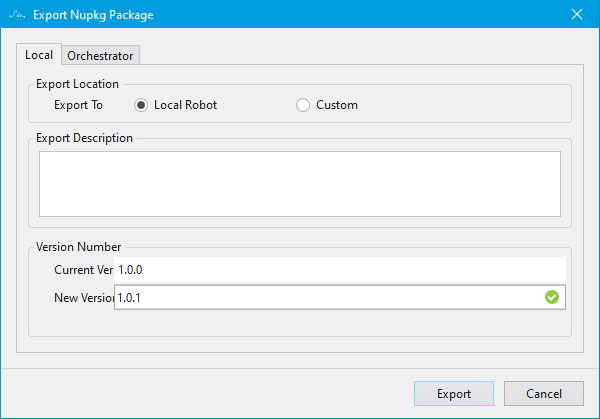Click the 'Export Description' group heading
Image resolution: width=600 pixels, height=419 pixels.
[x=84, y=138]
